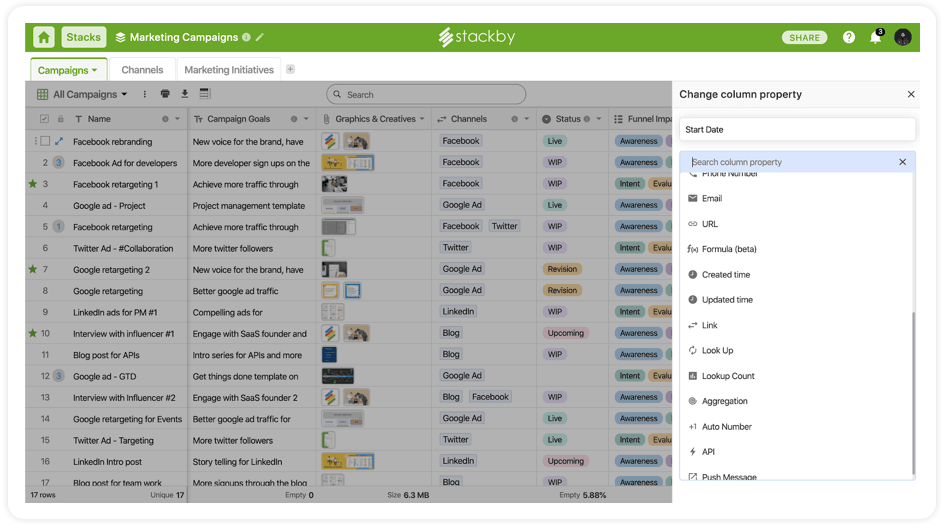Open comments badge on Facebook Ad for developers
This screenshot has width=946, height=530.
(x=59, y=162)
